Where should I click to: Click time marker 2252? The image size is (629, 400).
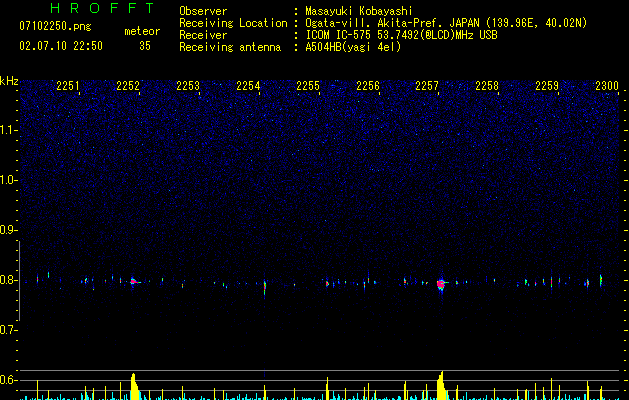[x=128, y=85]
